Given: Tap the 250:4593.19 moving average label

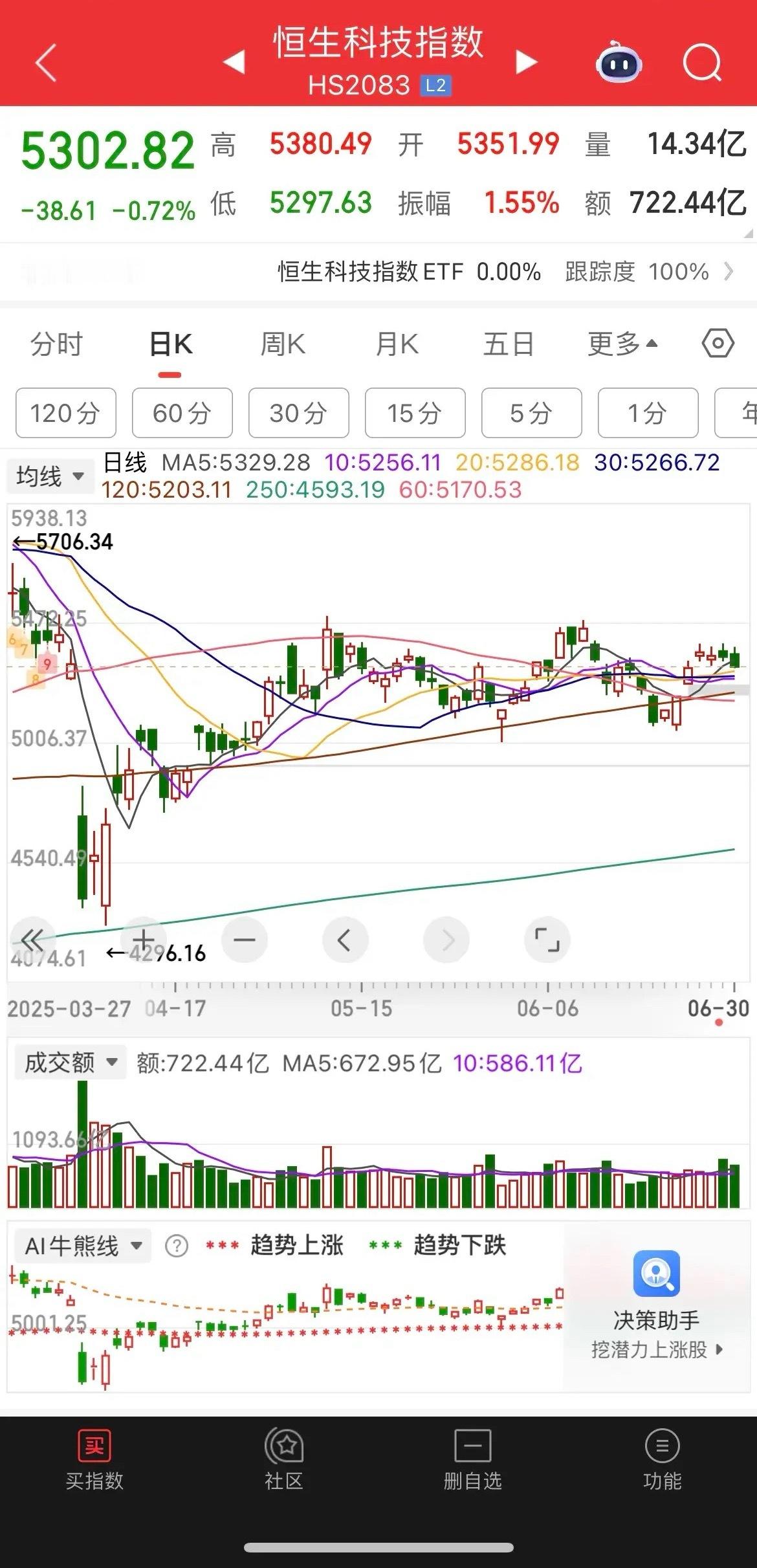Looking at the screenshot, I should (316, 490).
